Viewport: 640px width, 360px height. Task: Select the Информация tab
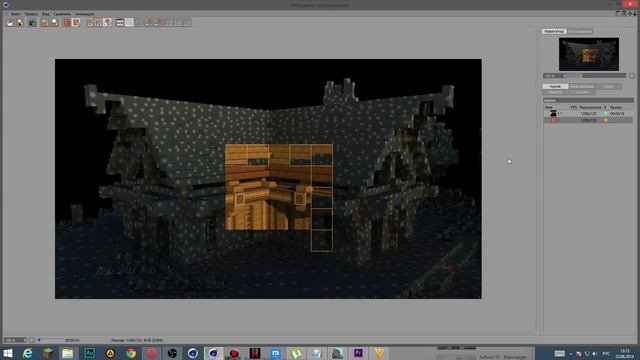(582, 87)
